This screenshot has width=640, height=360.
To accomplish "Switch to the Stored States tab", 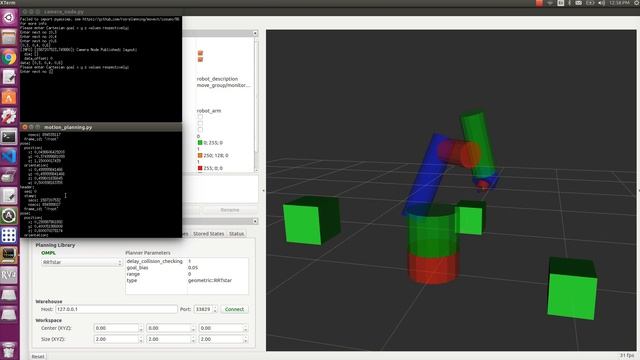I will [209, 234].
